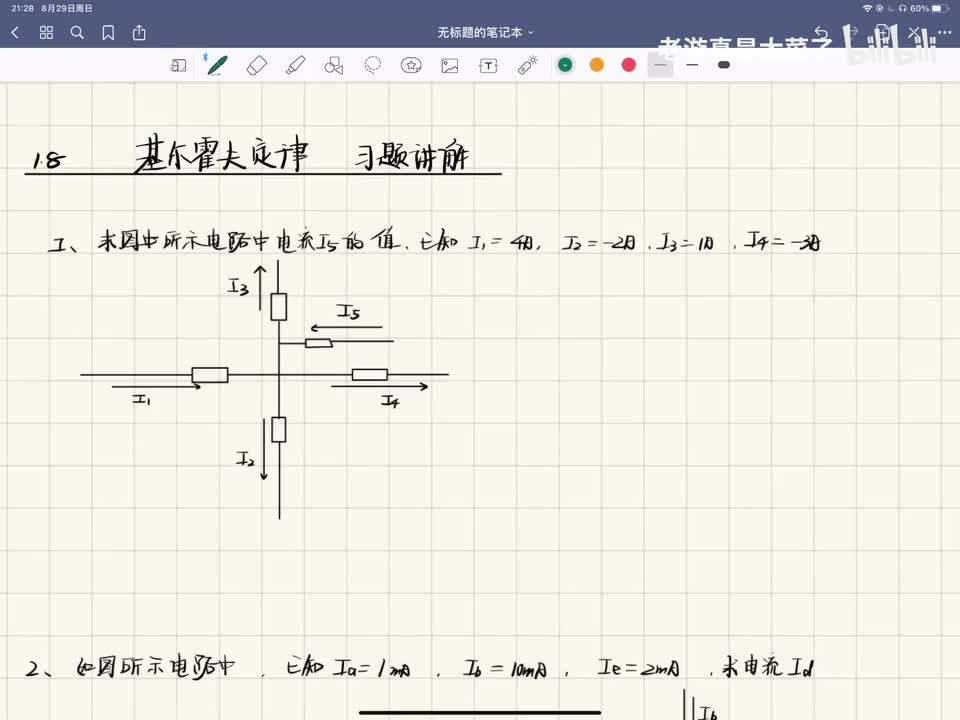The height and width of the screenshot is (720, 960).
Task: Choose the green pen color
Action: pyautogui.click(x=565, y=65)
